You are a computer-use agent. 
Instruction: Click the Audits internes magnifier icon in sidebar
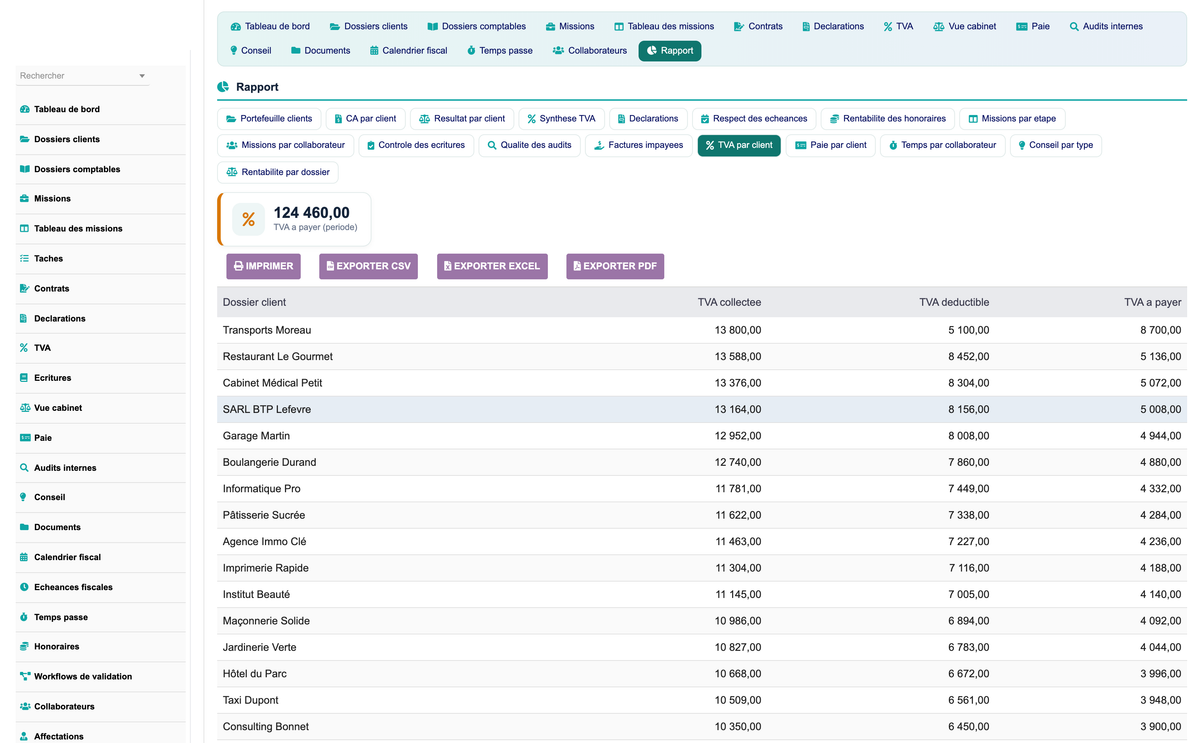(24, 467)
